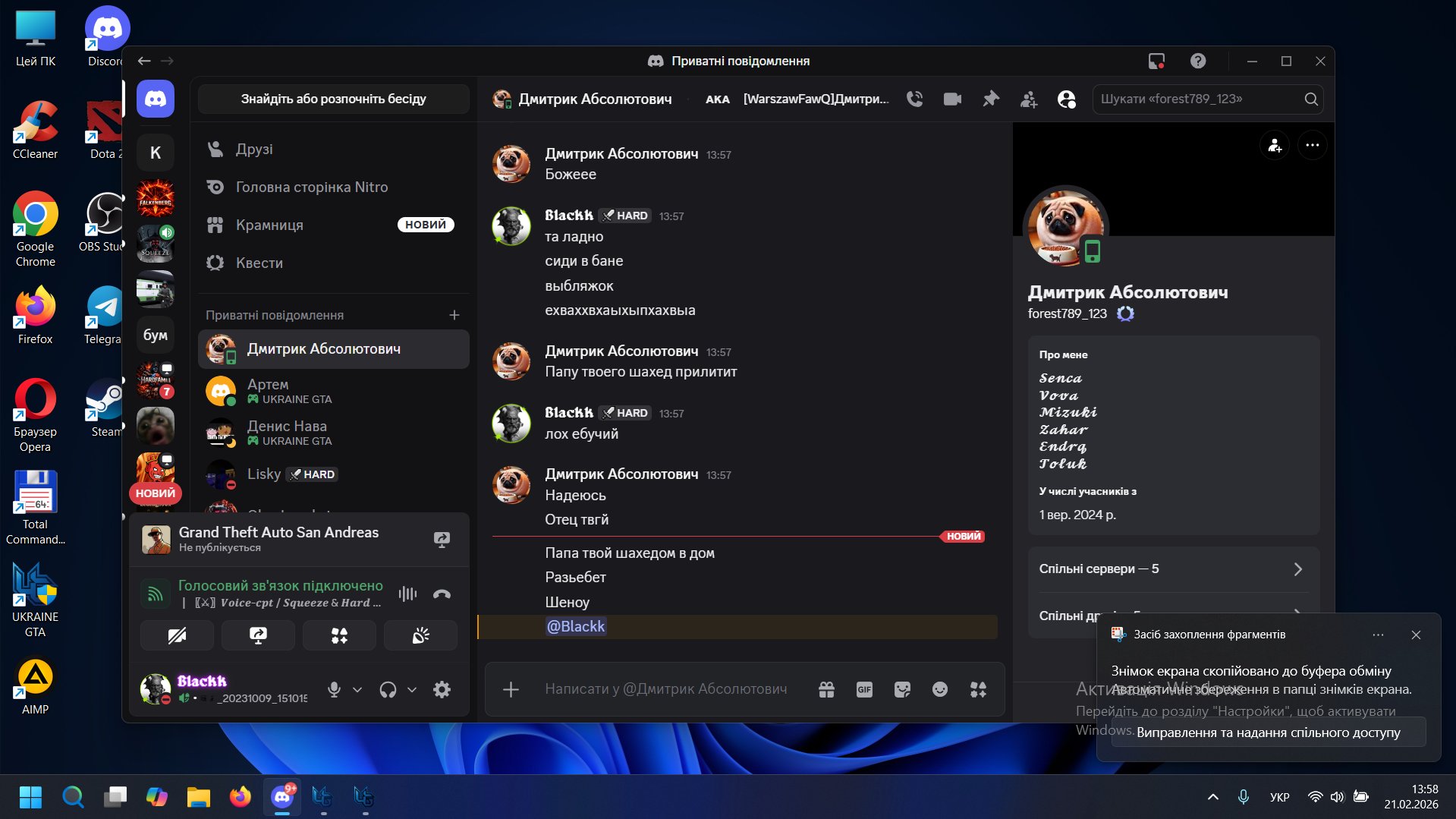This screenshot has height=819, width=1456.
Task: Expand Спільні сервери — 5 section
Action: click(1174, 569)
